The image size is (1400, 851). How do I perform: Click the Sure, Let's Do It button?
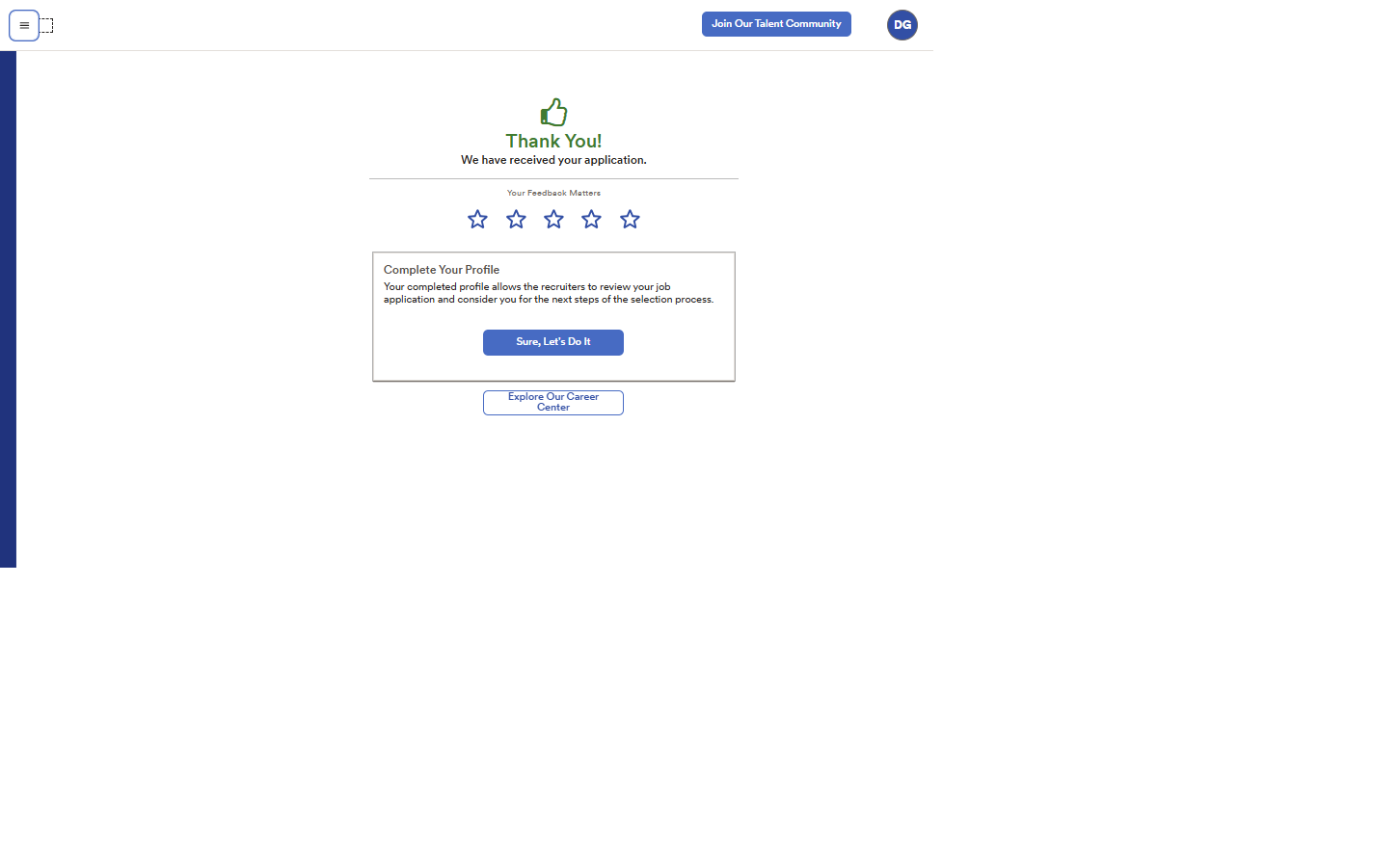[552, 342]
